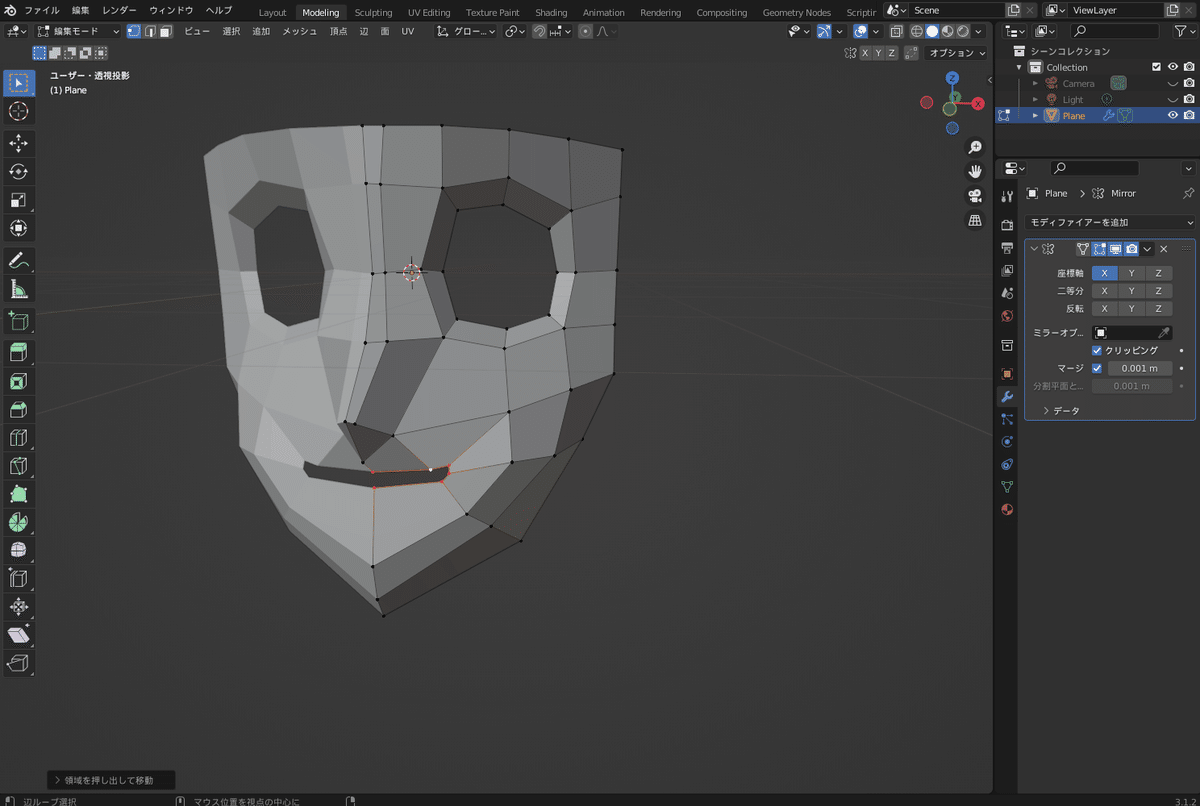
Task: Select the Select Box tool
Action: click(19, 83)
